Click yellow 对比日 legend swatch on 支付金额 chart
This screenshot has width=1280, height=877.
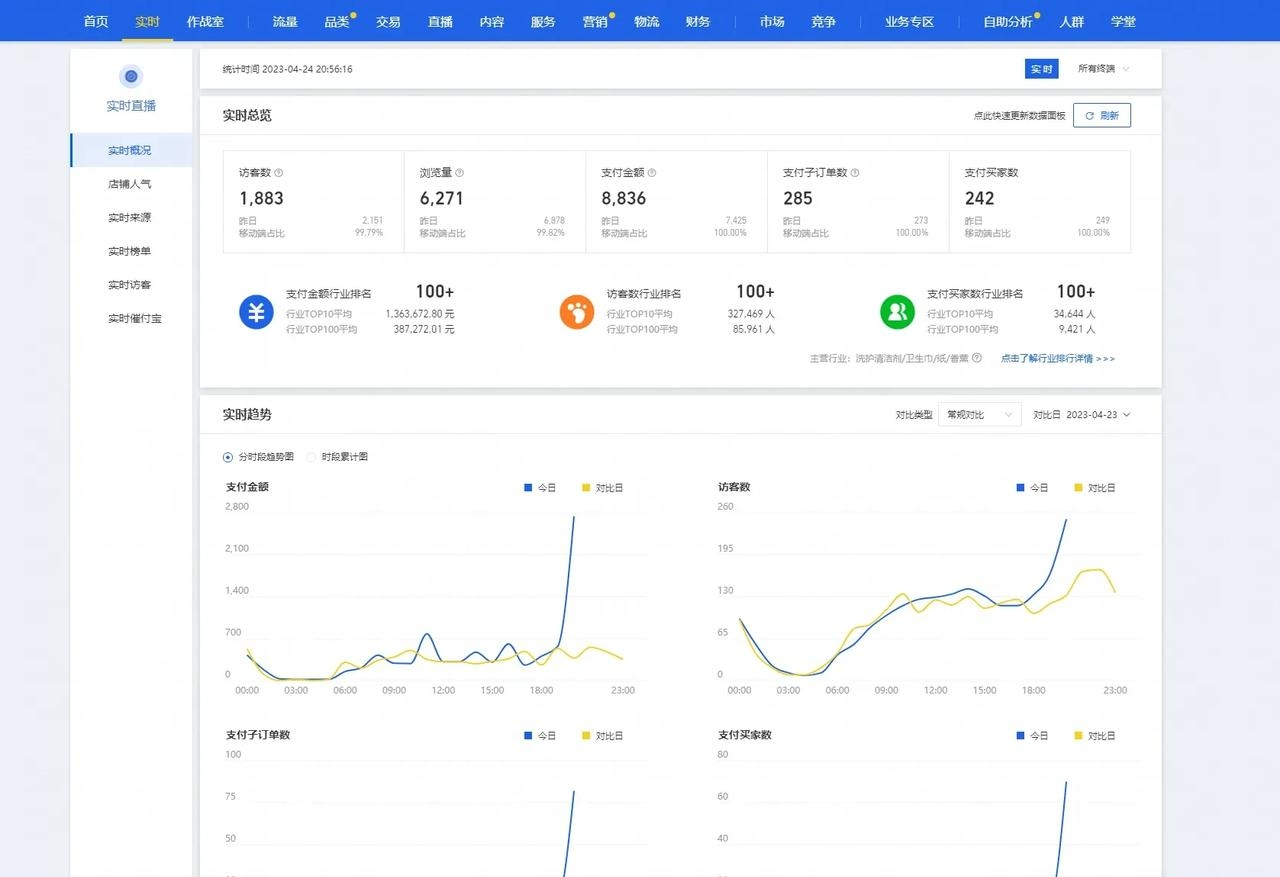point(586,488)
